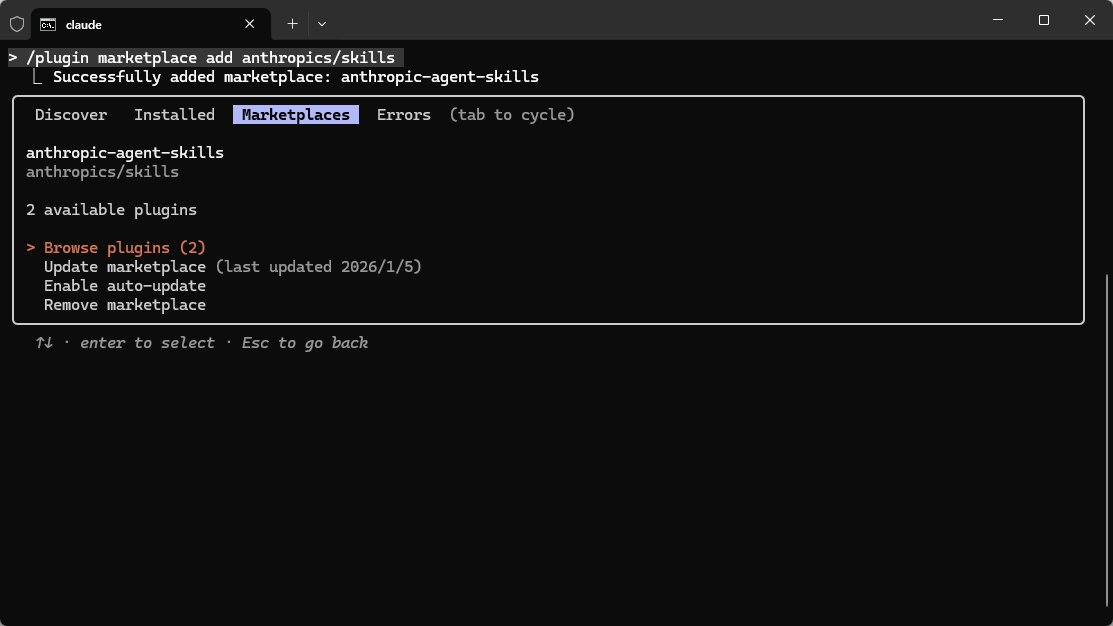
Task: Switch to the Discover tab
Action: click(71, 115)
